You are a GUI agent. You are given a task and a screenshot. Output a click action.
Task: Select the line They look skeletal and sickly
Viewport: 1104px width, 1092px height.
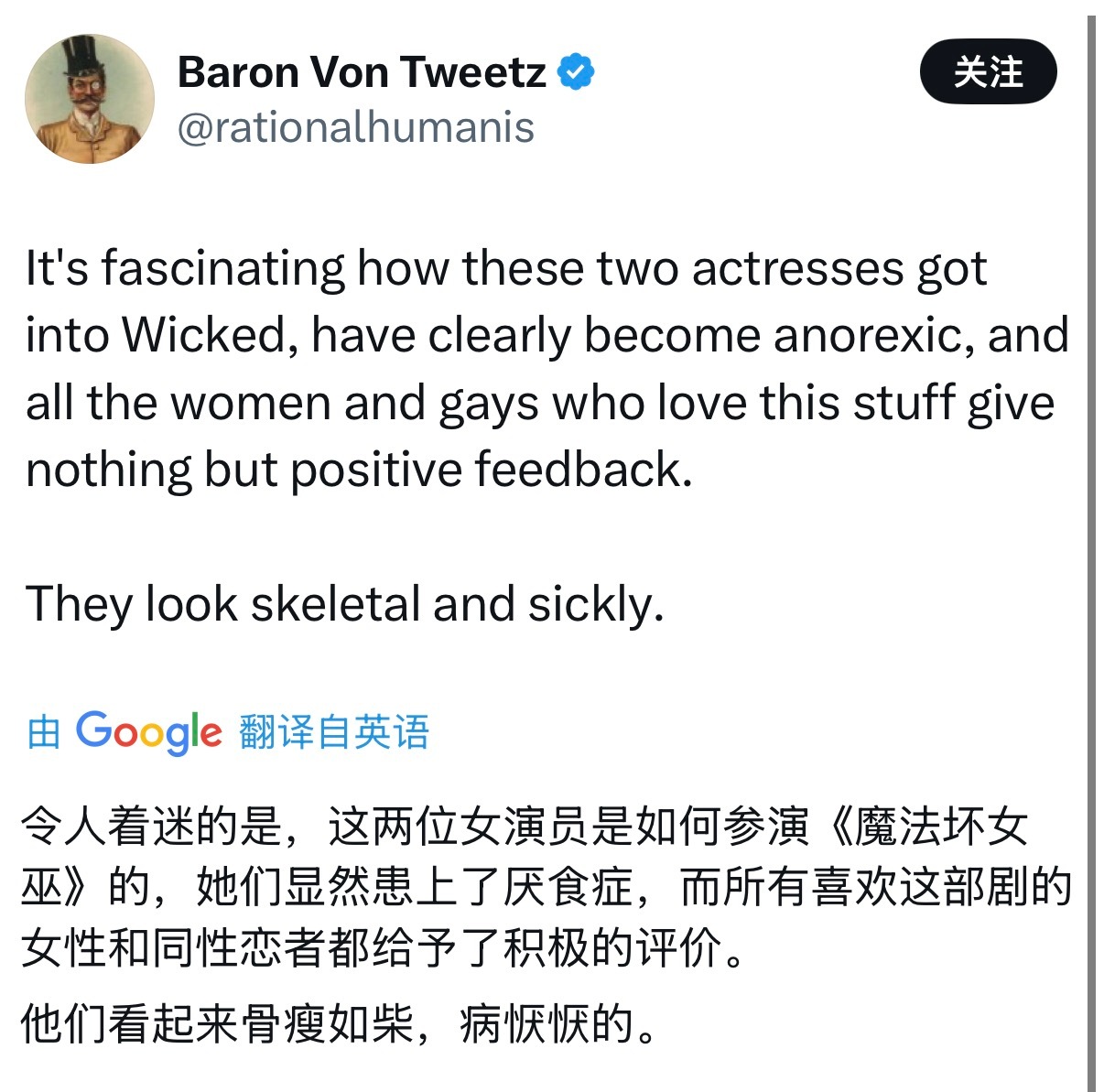pos(345,605)
